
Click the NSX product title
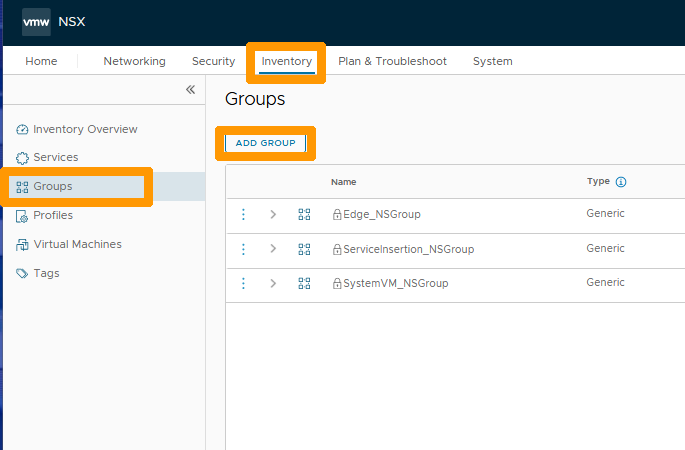coord(72,22)
